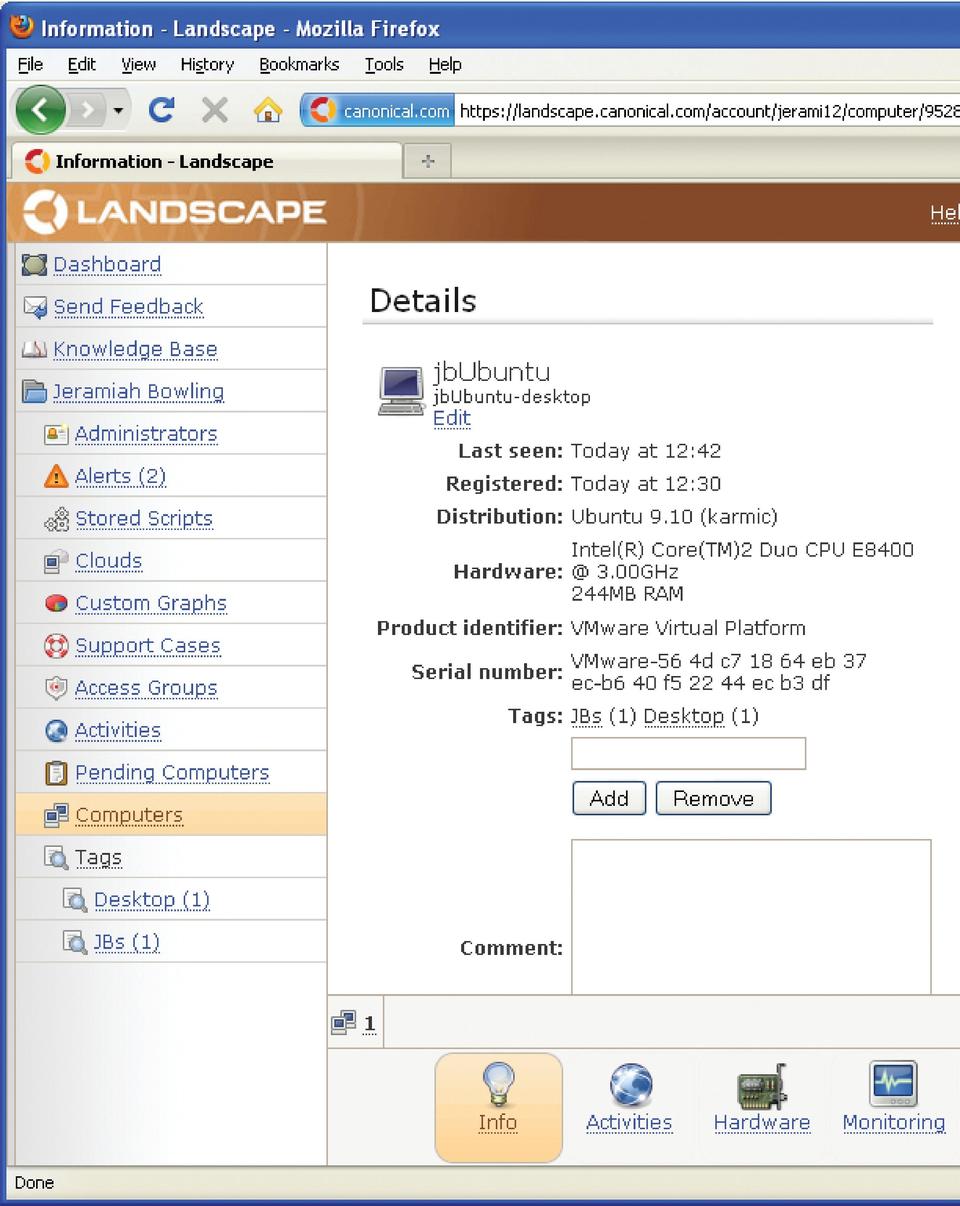Click inside the Comment text area
Viewport: 960px width, 1206px height.
pyautogui.click(x=751, y=917)
